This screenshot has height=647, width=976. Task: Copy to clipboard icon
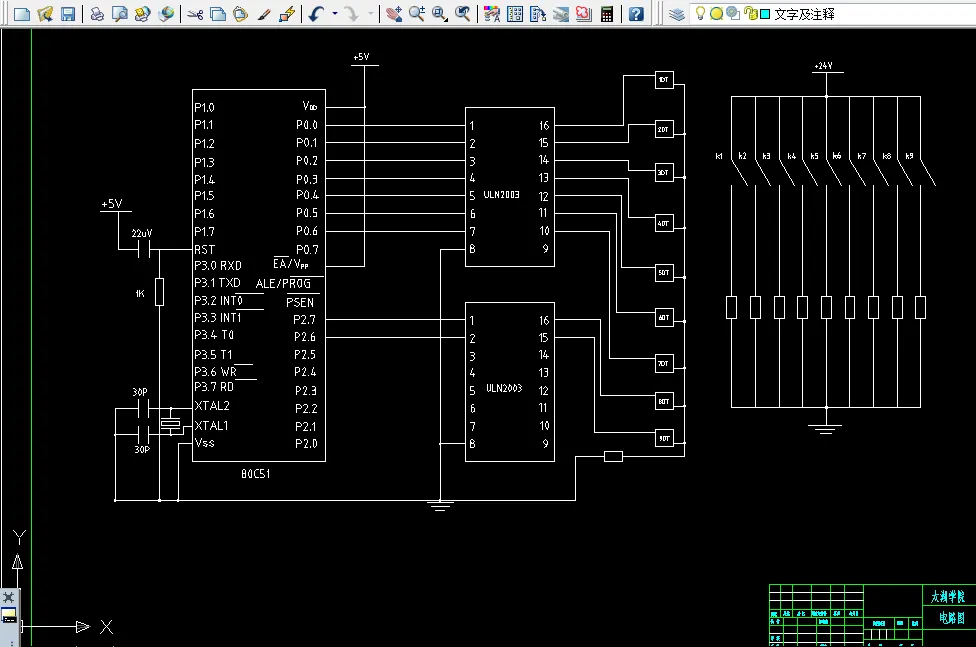tap(218, 14)
